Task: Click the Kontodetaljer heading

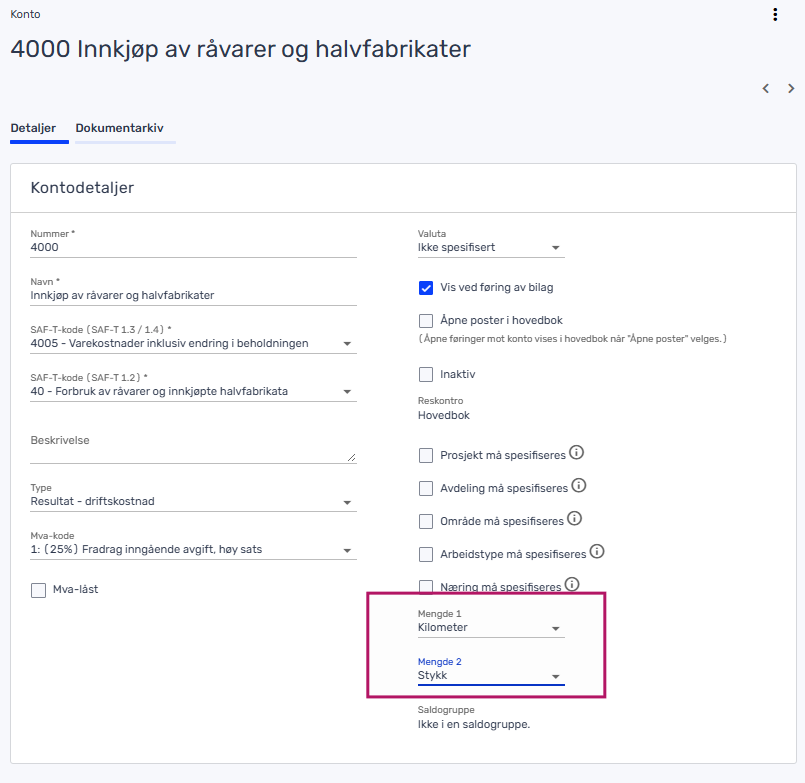Action: (x=82, y=188)
